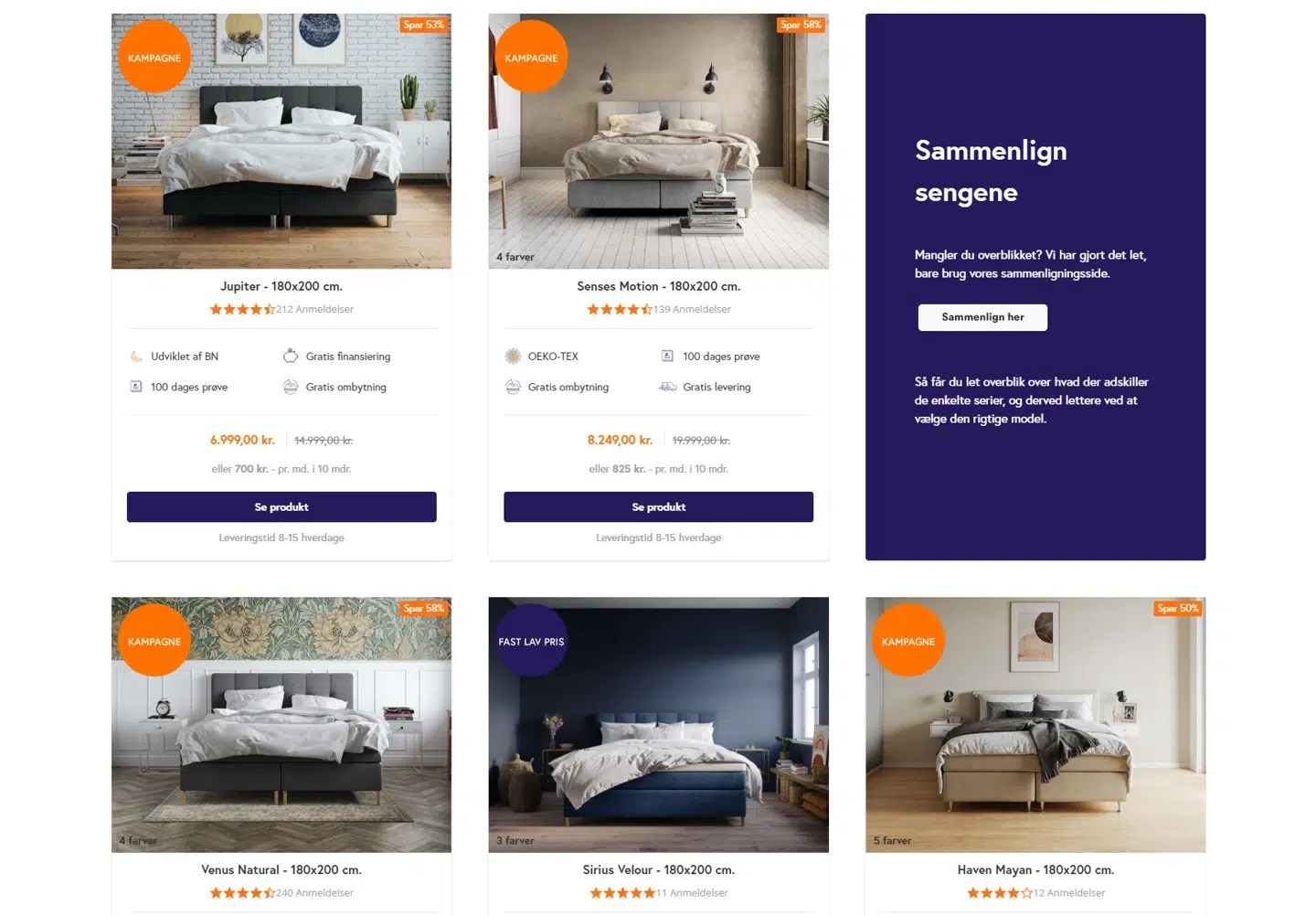1316x916 pixels.
Task: Click the OEKO-TEX badge icon
Action: click(x=513, y=357)
